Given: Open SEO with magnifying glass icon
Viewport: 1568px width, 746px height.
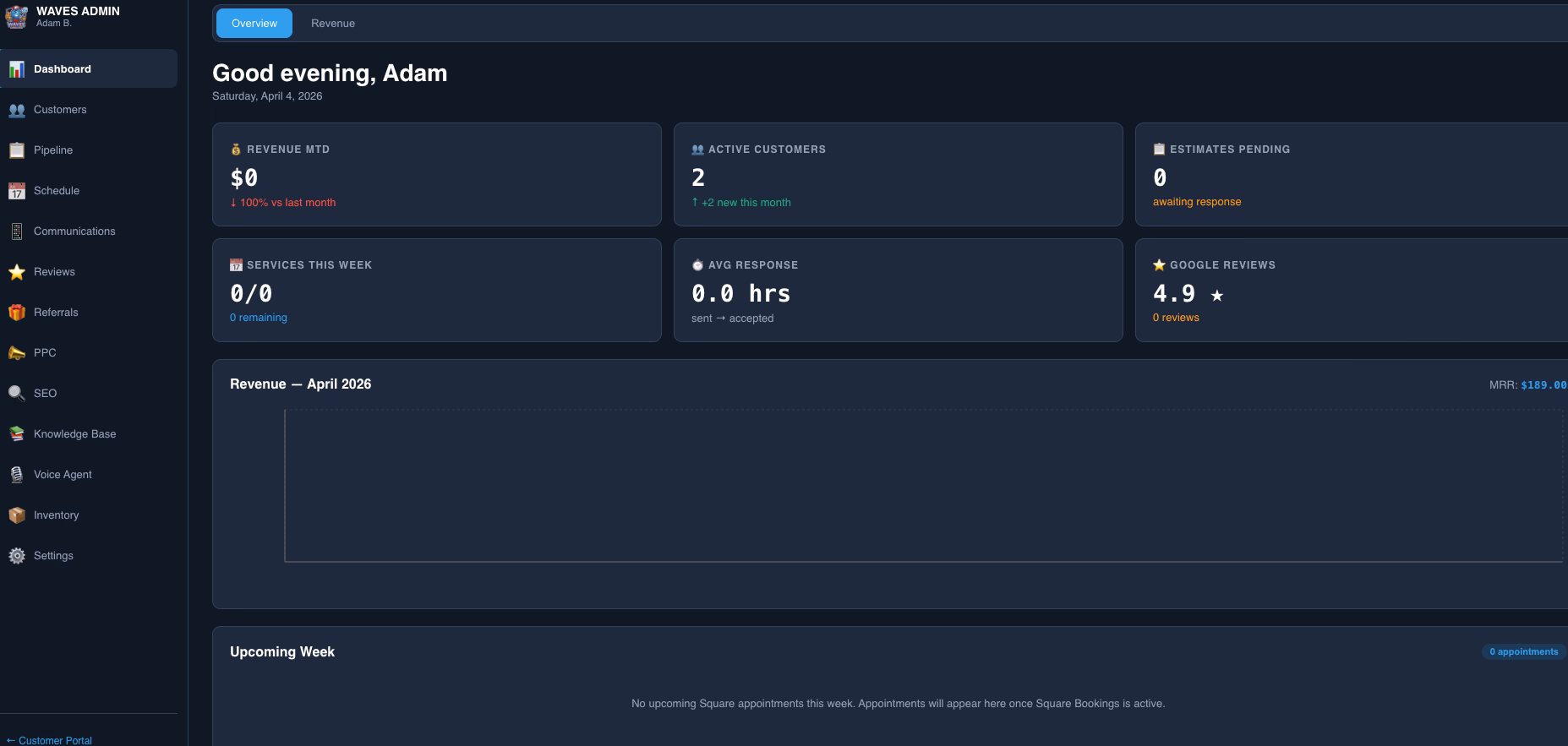Looking at the screenshot, I should point(17,394).
